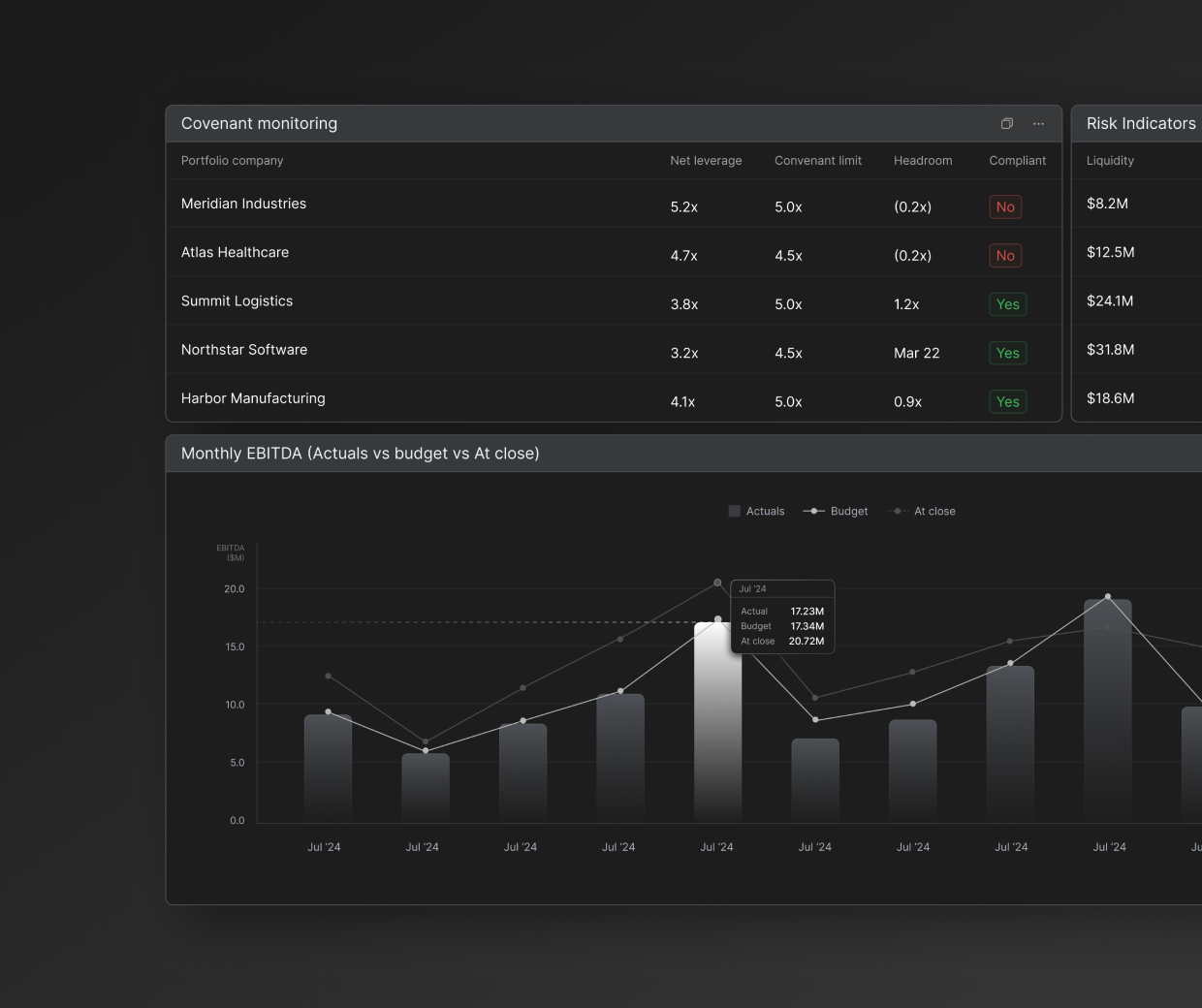The height and width of the screenshot is (1008, 1202).
Task: Click the 20.72M At close tooltip value
Action: coord(807,642)
